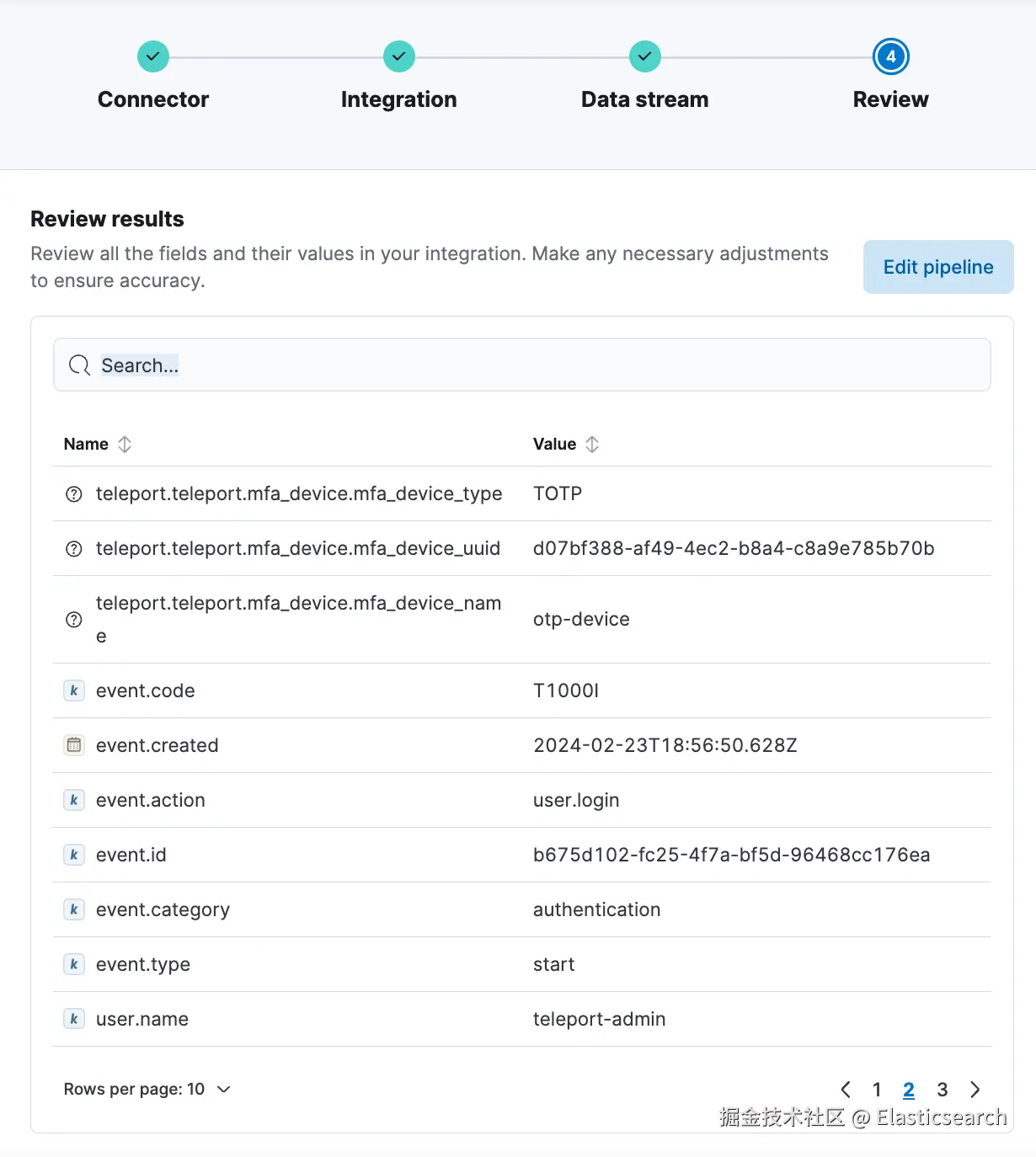Click the date icon beside event.created
The width and height of the screenshot is (1036, 1157).
(74, 745)
